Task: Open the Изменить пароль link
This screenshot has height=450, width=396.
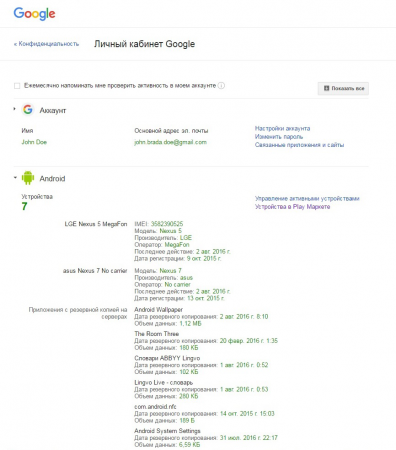Action: coord(279,137)
